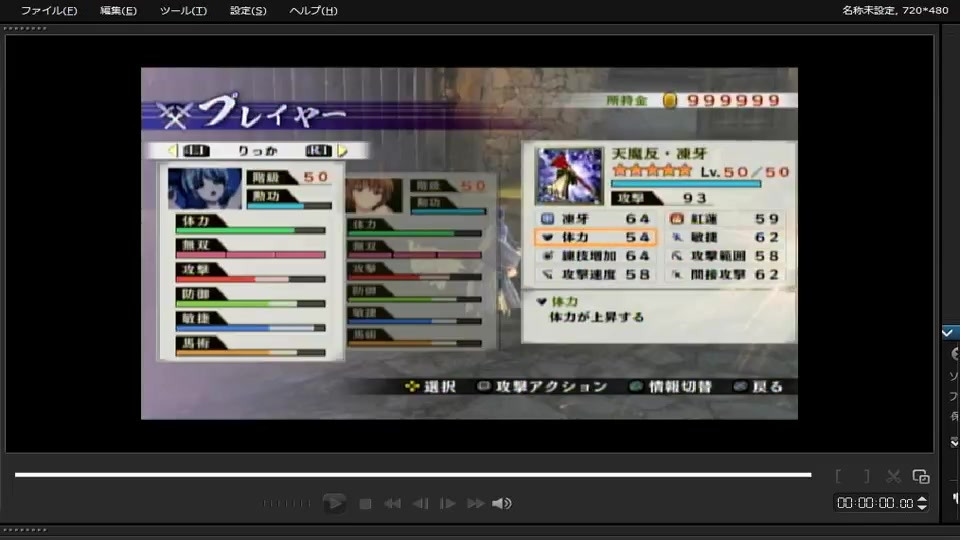Click the speaker volume icon
This screenshot has height=540, width=960.
click(501, 503)
